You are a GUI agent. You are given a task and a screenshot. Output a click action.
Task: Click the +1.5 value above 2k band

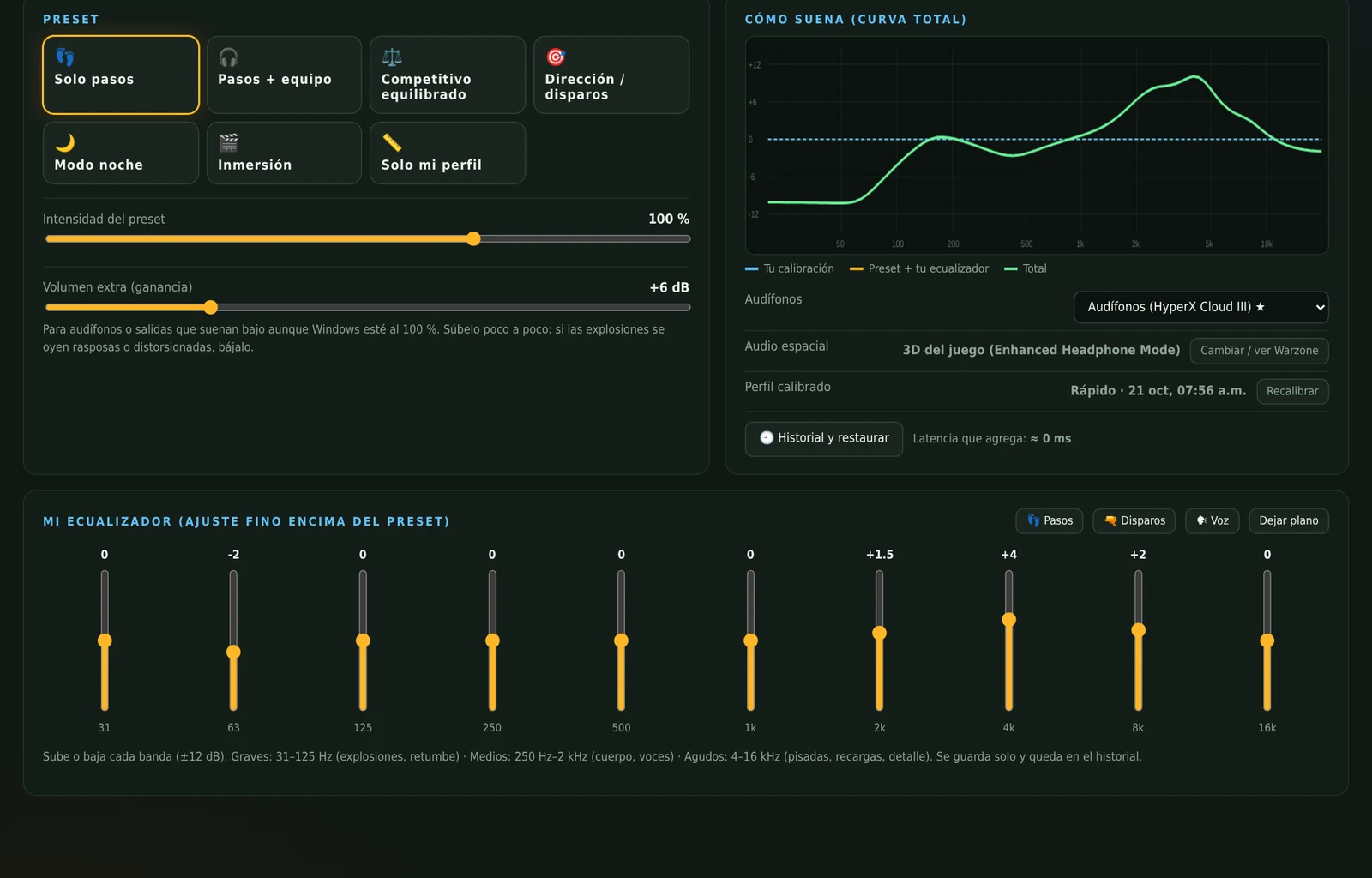[879, 555]
